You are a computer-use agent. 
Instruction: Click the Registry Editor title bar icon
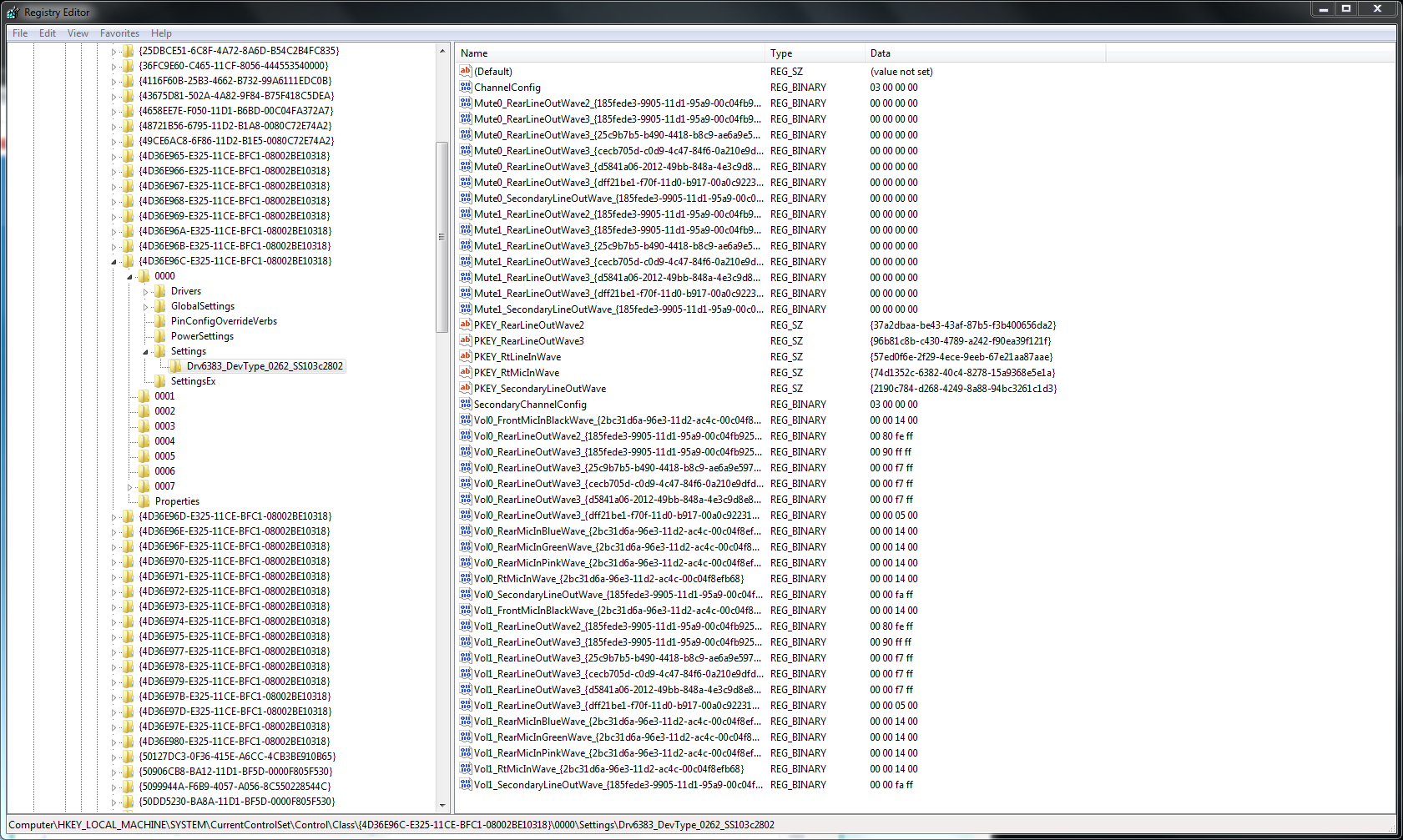click(13, 13)
